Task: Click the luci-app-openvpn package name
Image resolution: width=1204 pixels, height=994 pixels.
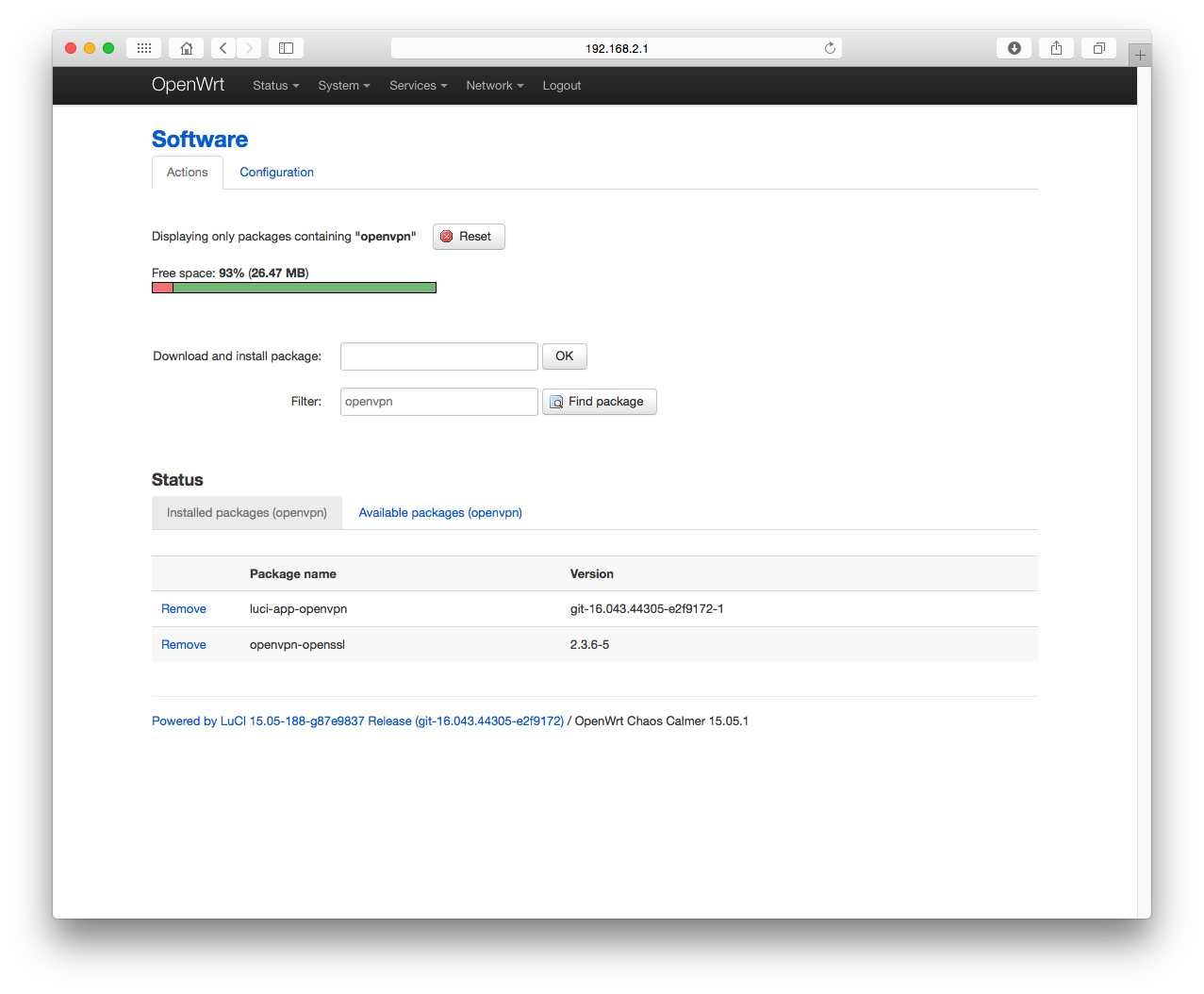Action: [x=298, y=609]
